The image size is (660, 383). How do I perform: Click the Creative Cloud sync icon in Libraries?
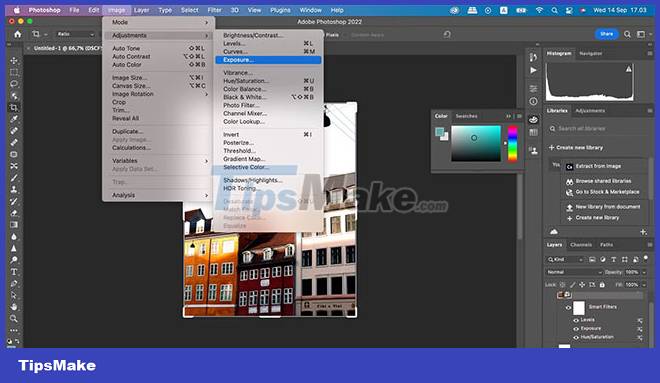(x=554, y=232)
